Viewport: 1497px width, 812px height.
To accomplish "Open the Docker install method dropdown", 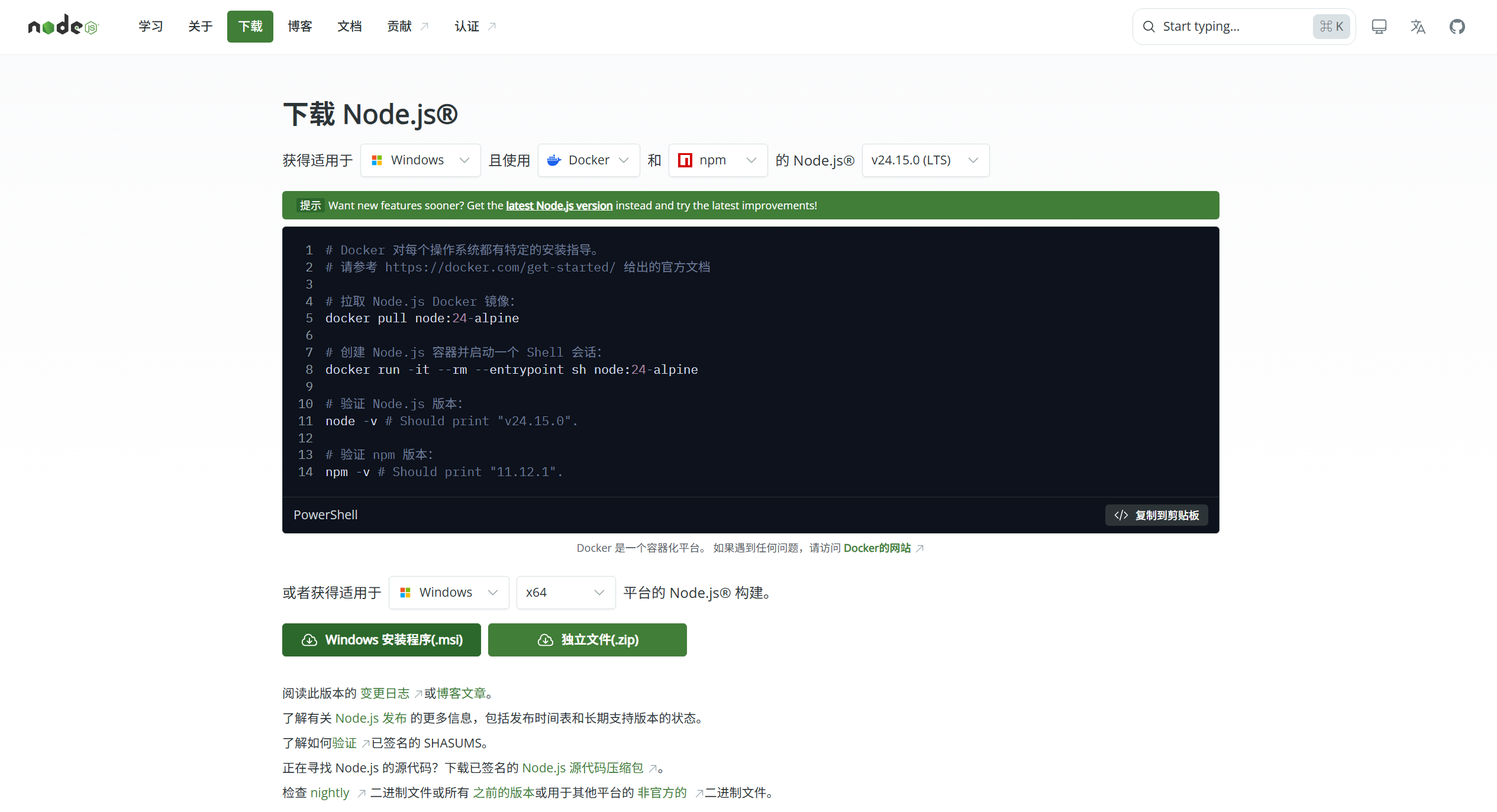I will pyautogui.click(x=588, y=160).
